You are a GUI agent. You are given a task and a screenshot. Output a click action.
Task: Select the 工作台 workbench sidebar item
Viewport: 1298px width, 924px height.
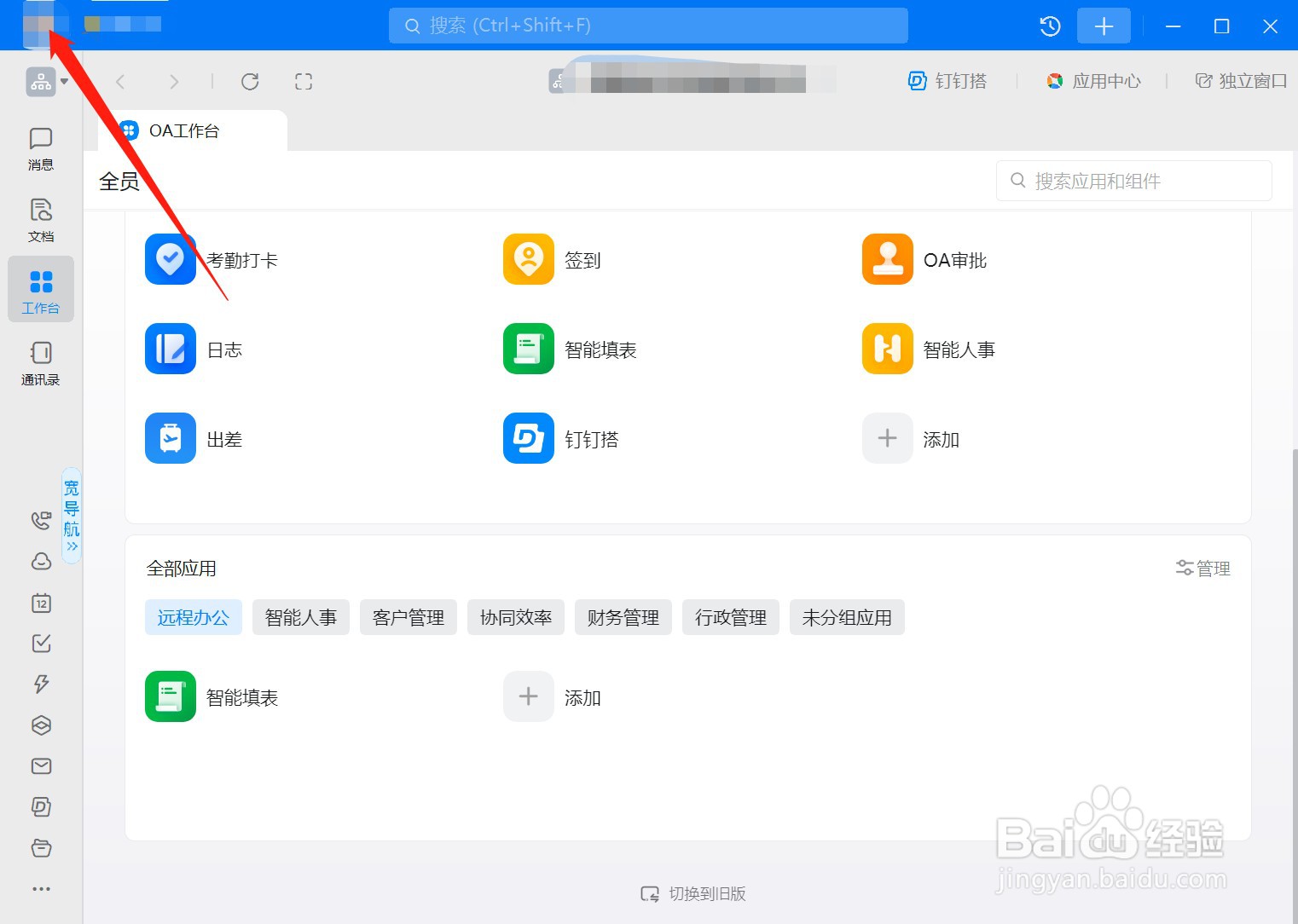click(41, 290)
